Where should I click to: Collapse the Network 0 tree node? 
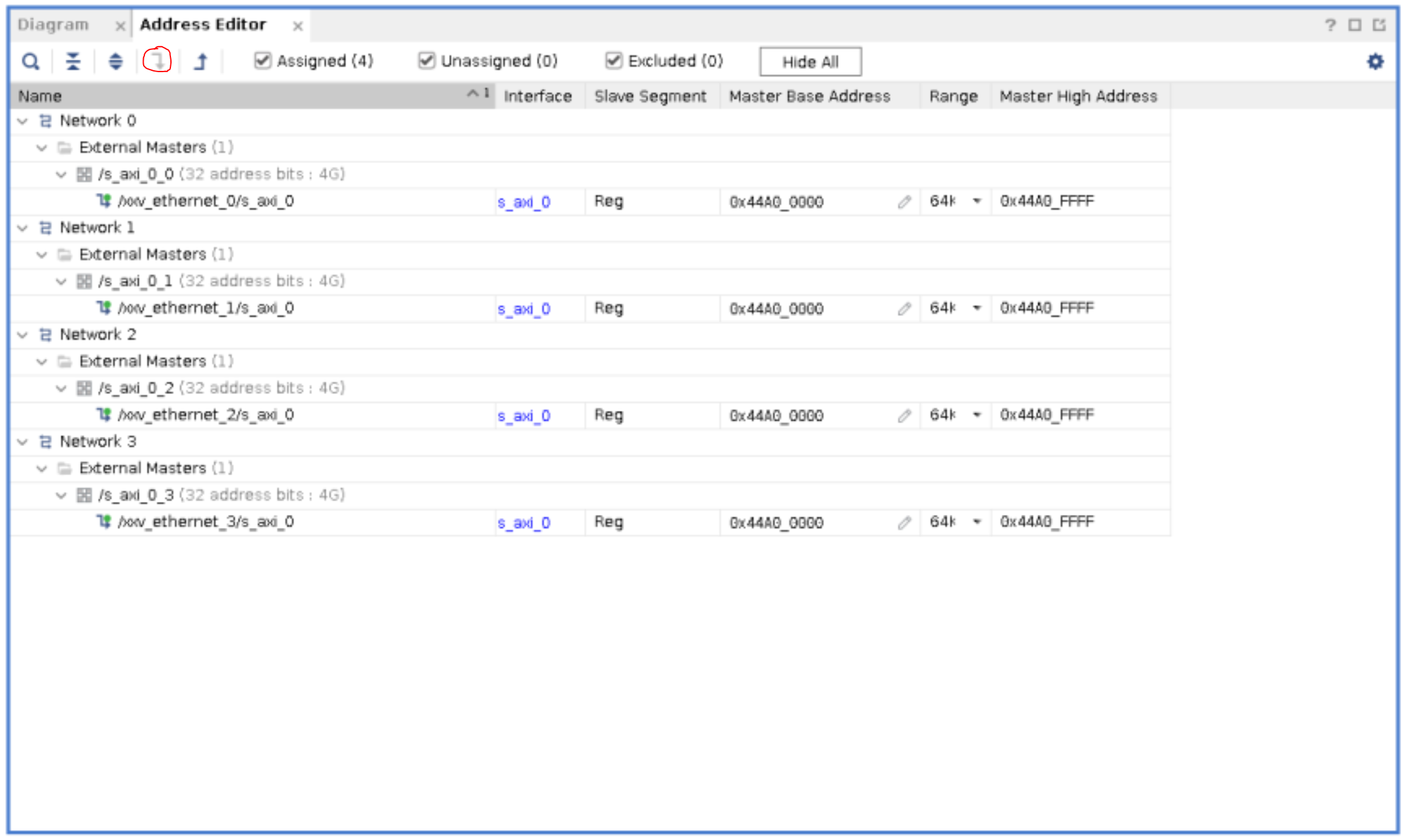click(x=23, y=121)
